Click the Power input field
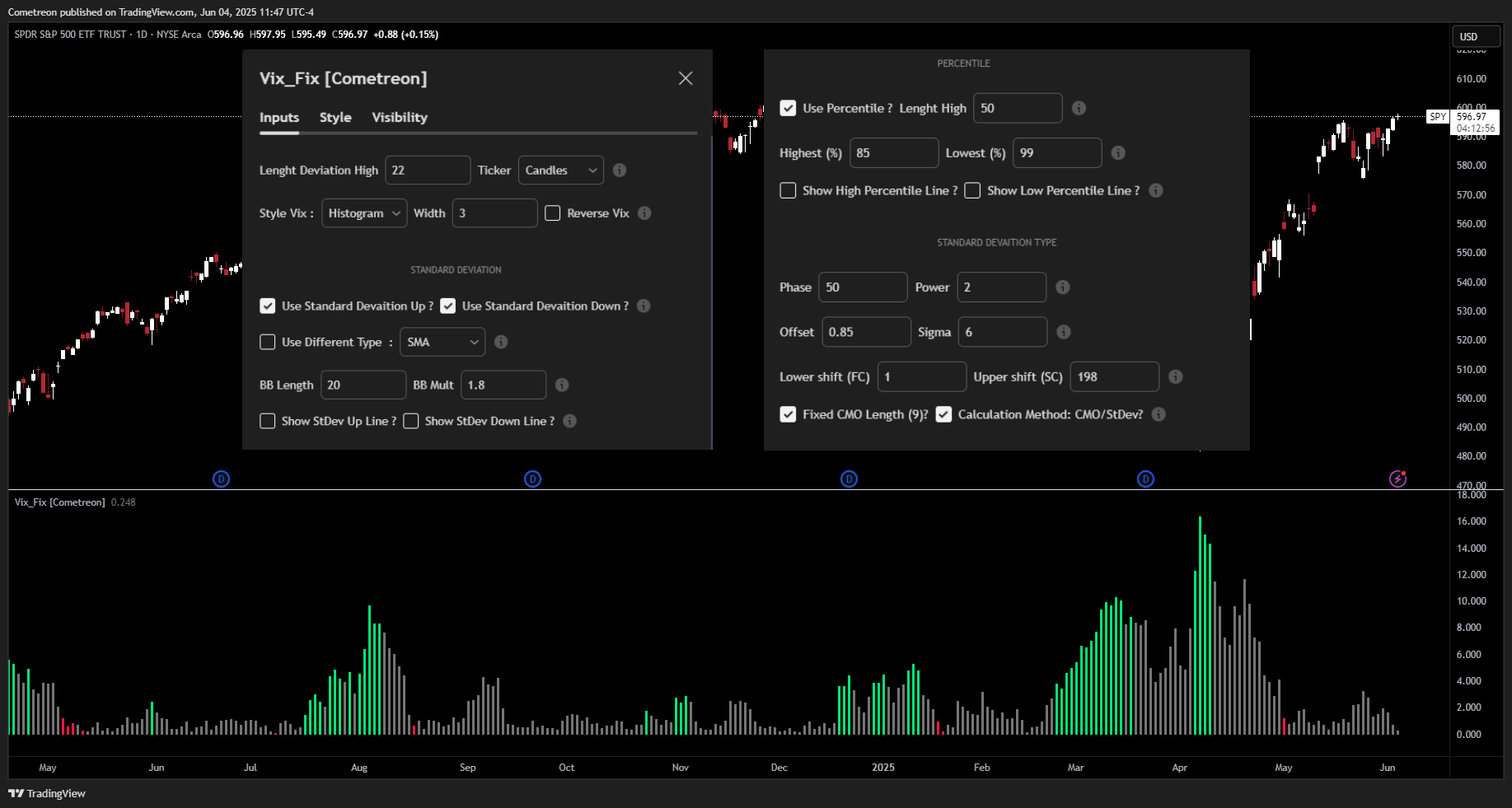The height and width of the screenshot is (808, 1512). [1002, 287]
